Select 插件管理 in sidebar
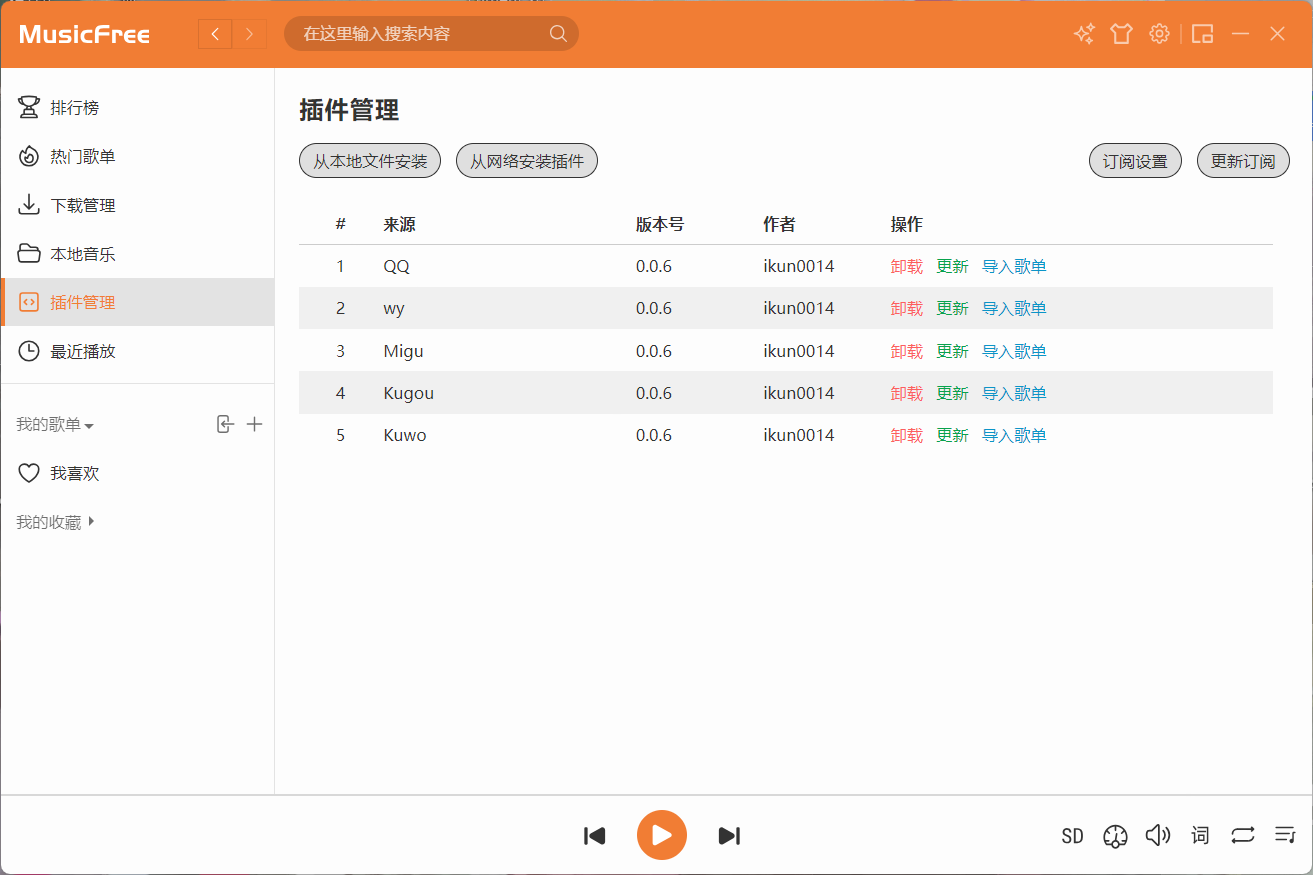The width and height of the screenshot is (1313, 875). (138, 302)
